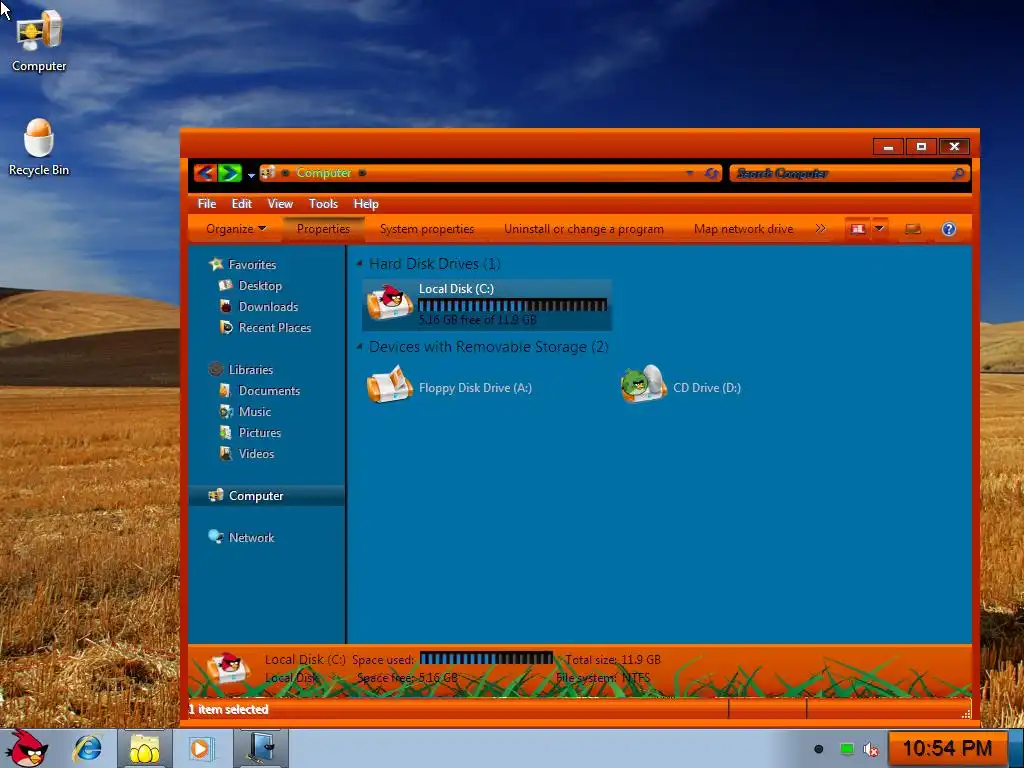
Task: Collapse Devices with Removable Storage group
Action: 359,347
